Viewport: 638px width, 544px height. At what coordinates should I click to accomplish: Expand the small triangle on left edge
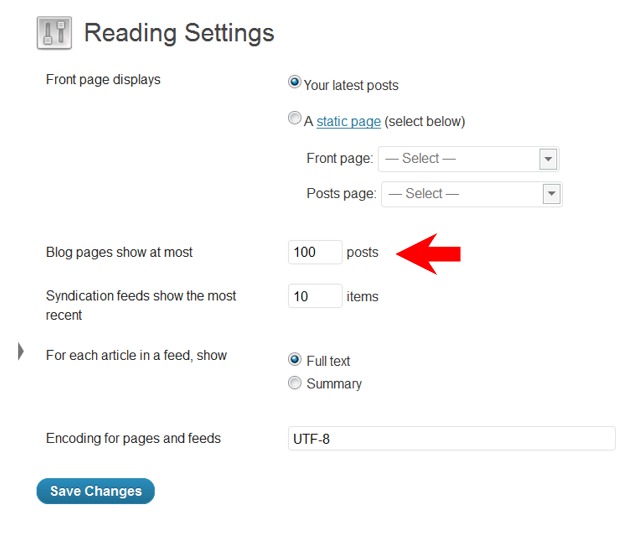[x=21, y=351]
